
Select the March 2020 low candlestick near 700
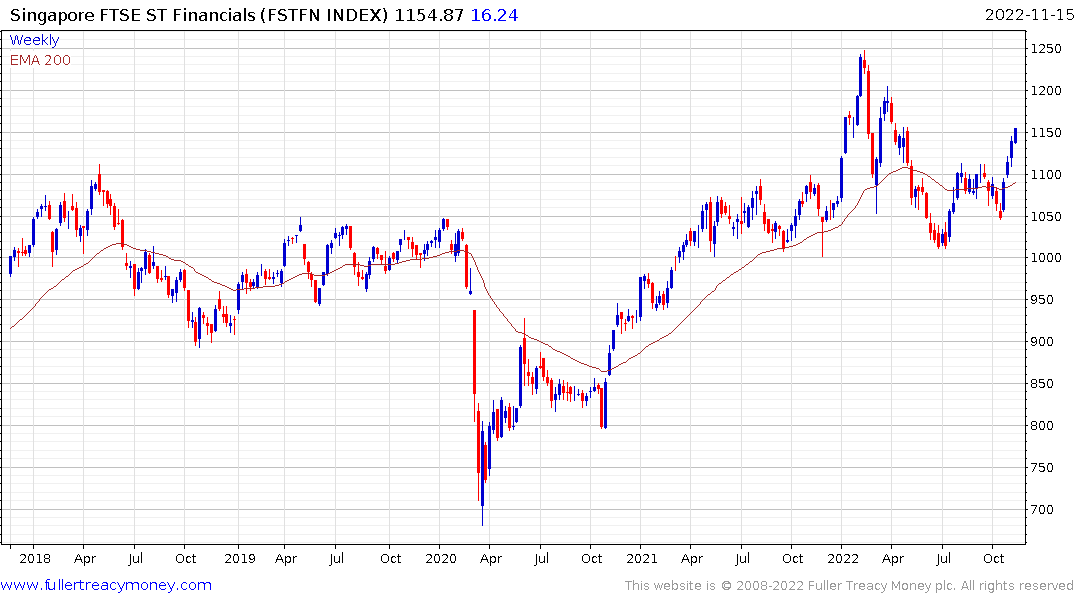482,473
